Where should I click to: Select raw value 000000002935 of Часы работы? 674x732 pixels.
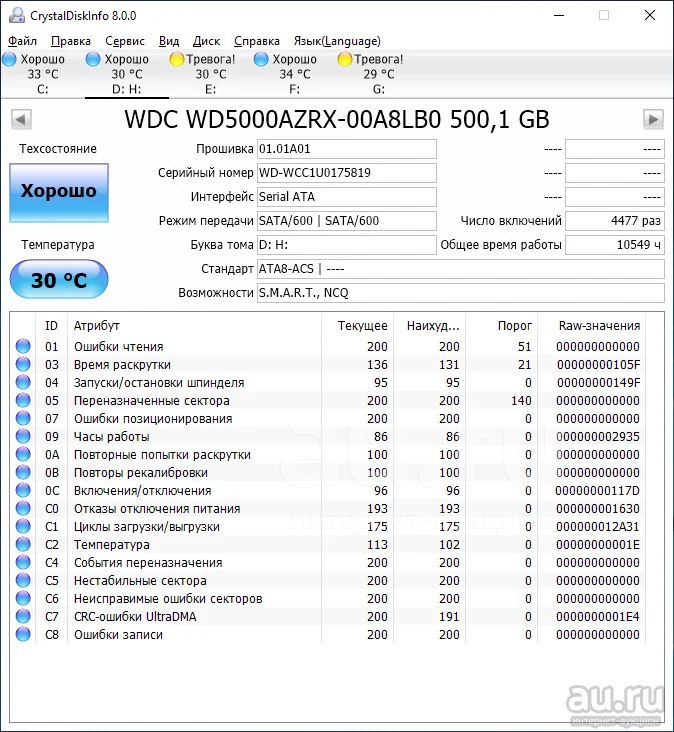click(597, 436)
